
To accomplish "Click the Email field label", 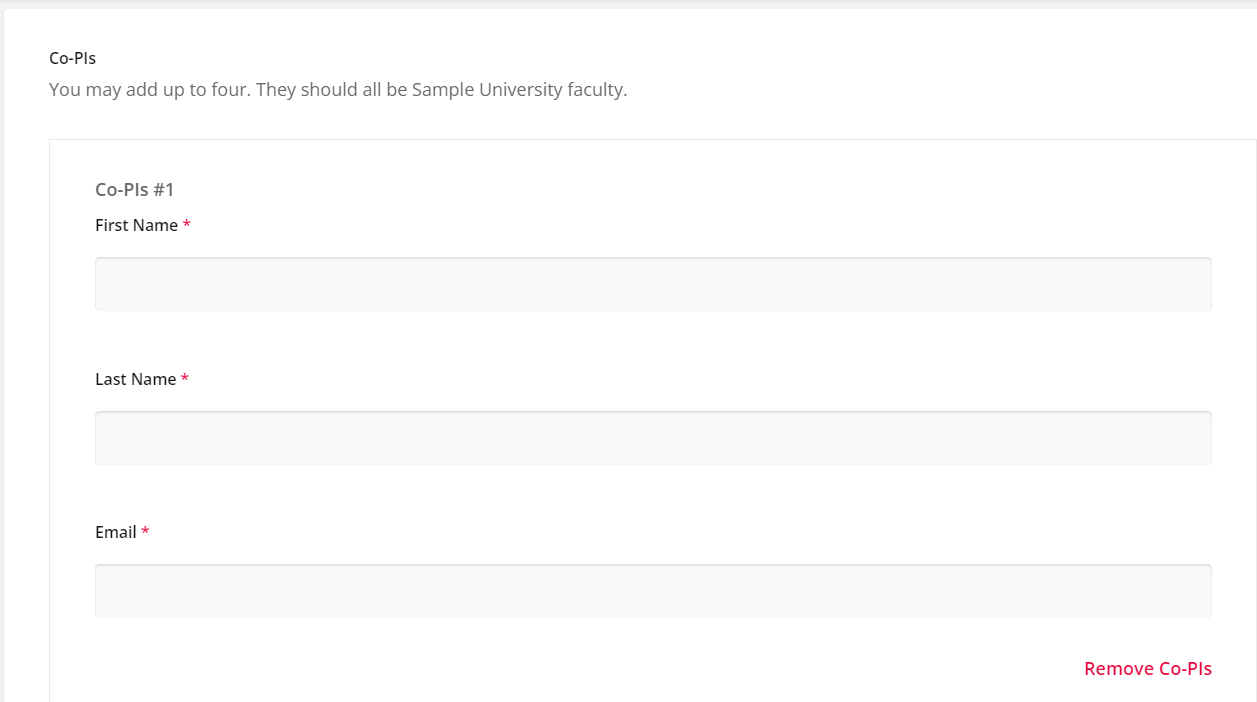I will (x=116, y=533).
